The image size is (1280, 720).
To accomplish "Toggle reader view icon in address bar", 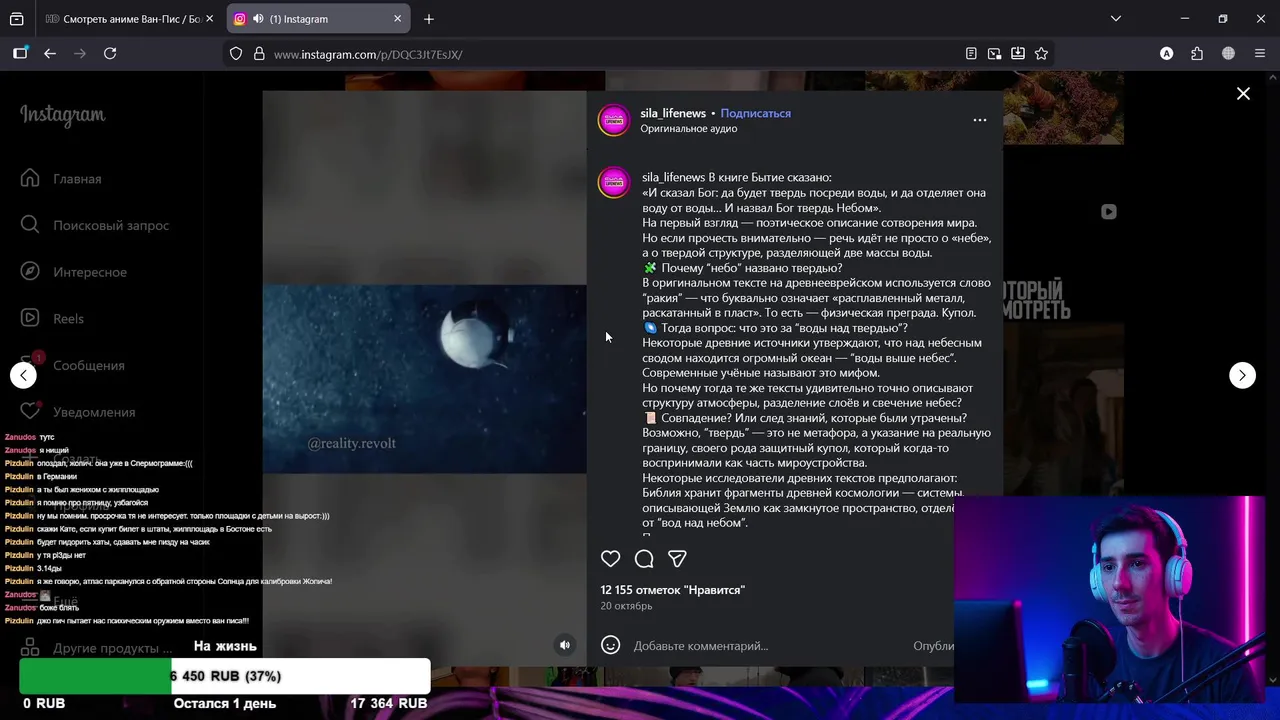I will 971,54.
